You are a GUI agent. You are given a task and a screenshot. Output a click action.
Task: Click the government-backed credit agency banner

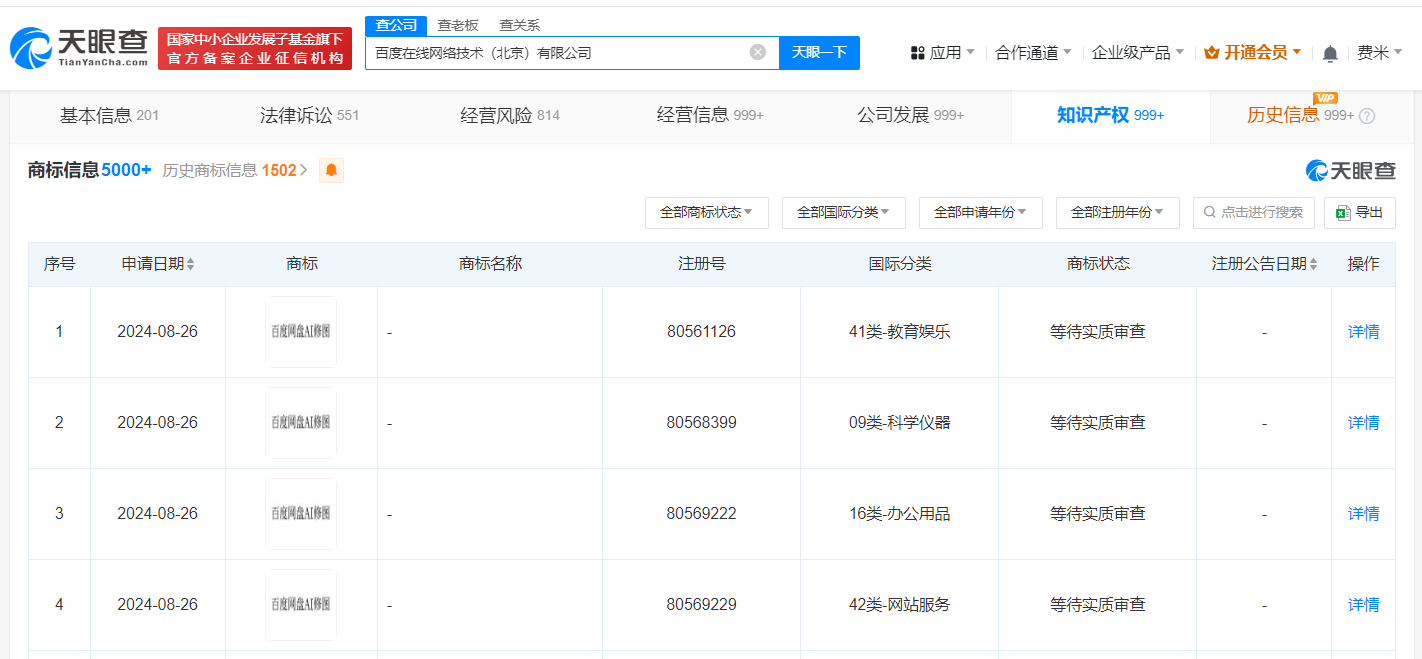click(x=255, y=48)
